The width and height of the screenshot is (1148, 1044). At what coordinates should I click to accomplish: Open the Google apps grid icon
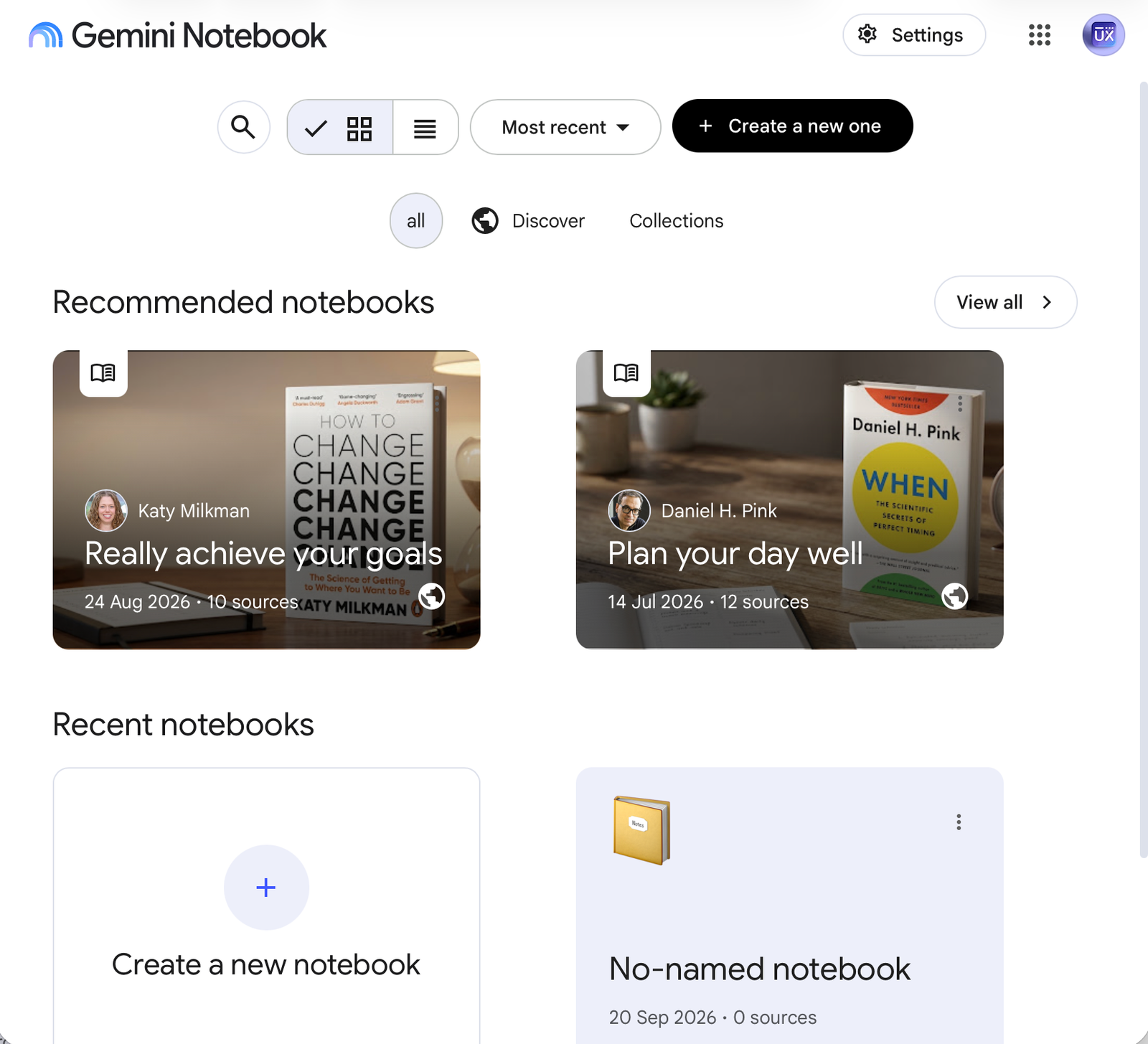click(1039, 34)
